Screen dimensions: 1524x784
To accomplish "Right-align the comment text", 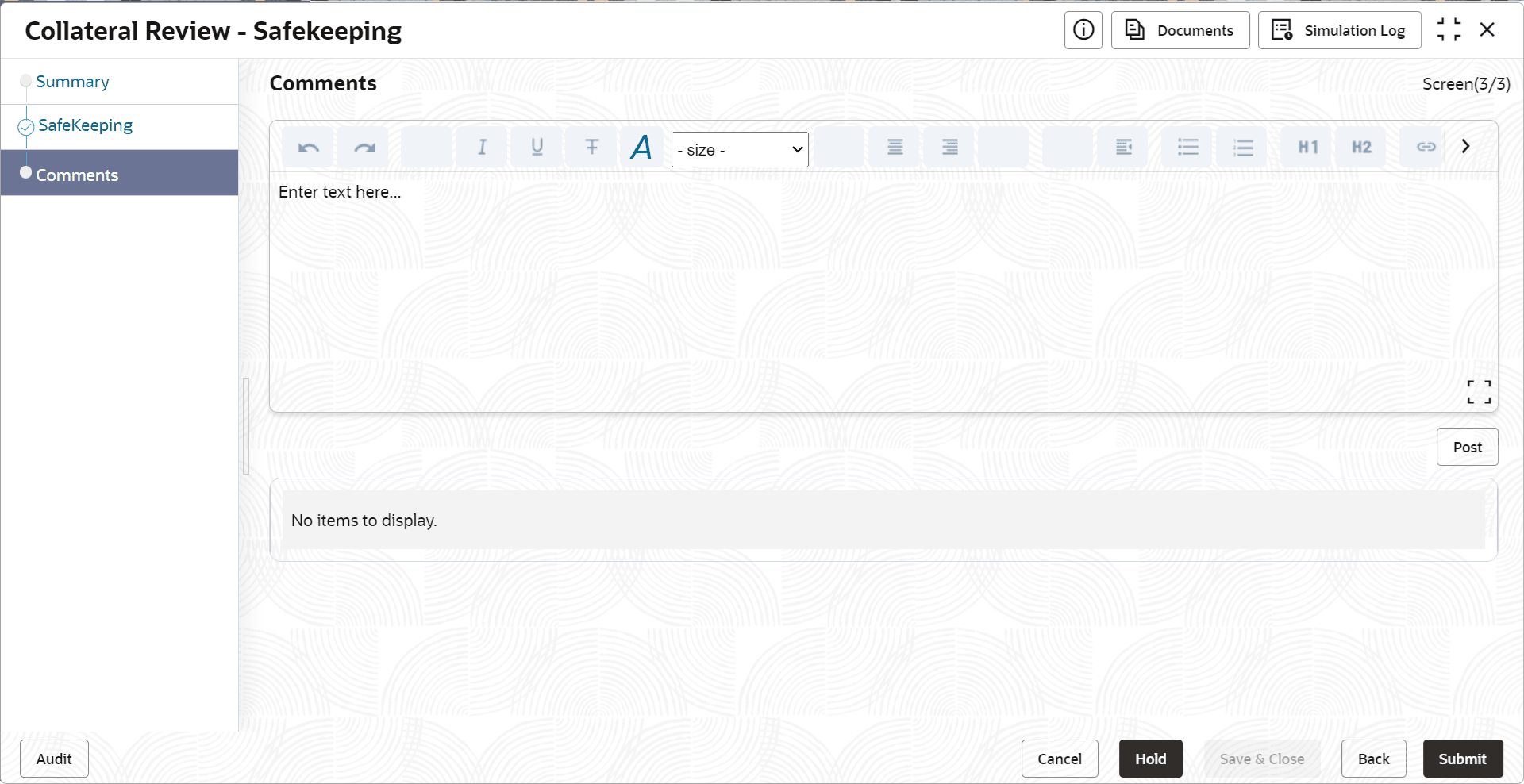I will coord(949,147).
